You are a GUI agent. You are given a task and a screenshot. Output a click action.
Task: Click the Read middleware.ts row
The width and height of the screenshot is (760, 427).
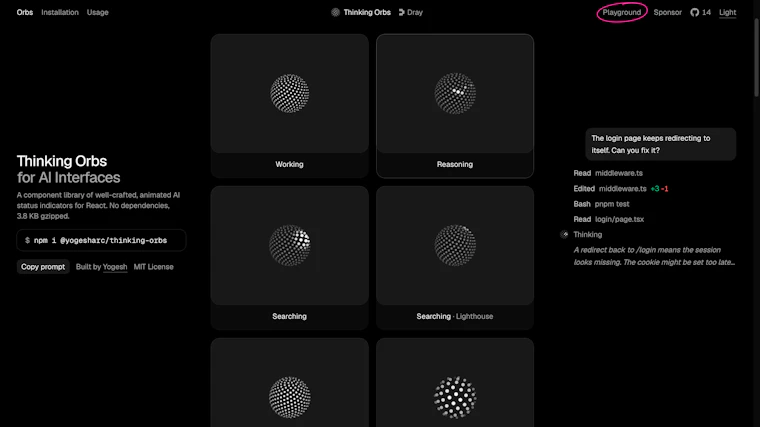pyautogui.click(x=608, y=173)
